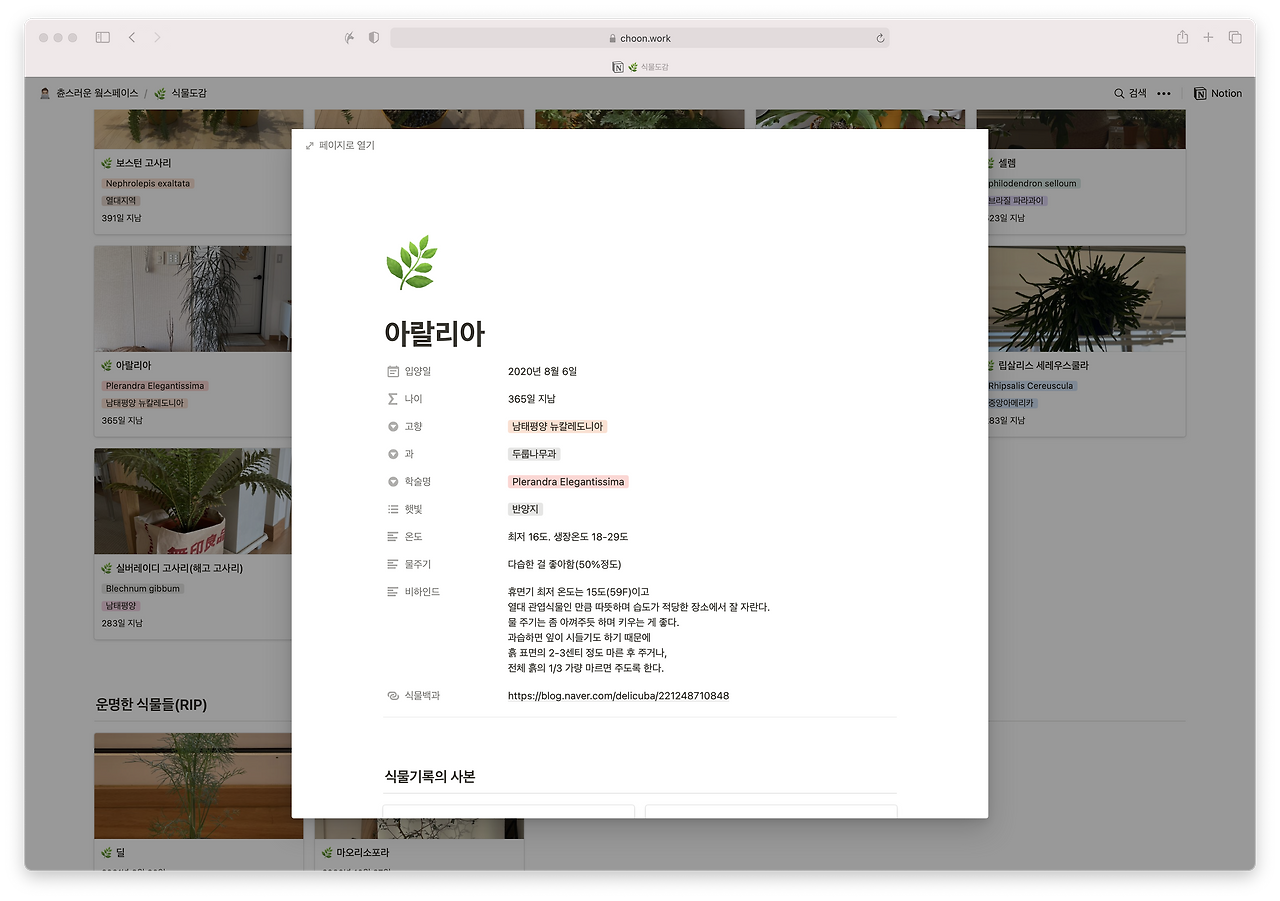Click the sigma formula icon beside 나이
Image resolution: width=1280 pixels, height=901 pixels.
[x=393, y=399]
